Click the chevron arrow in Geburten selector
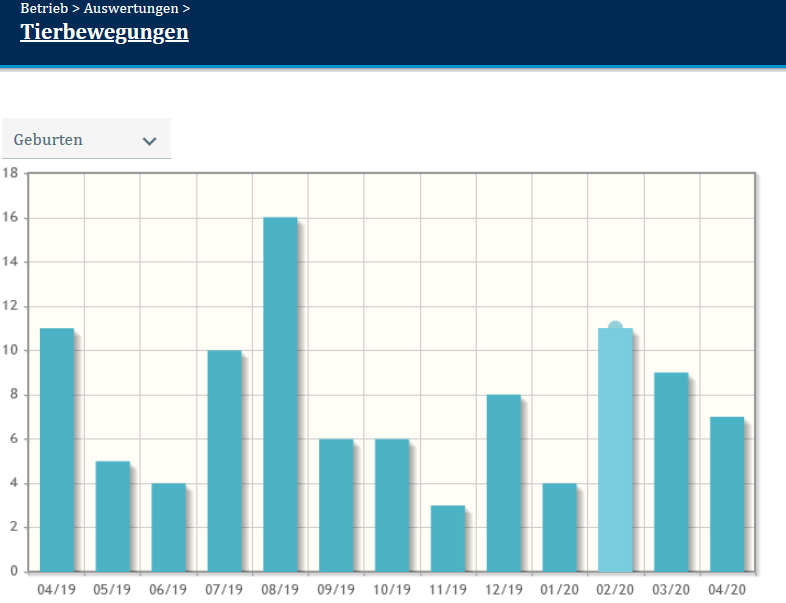Screen dimensions: 786x603 150,141
